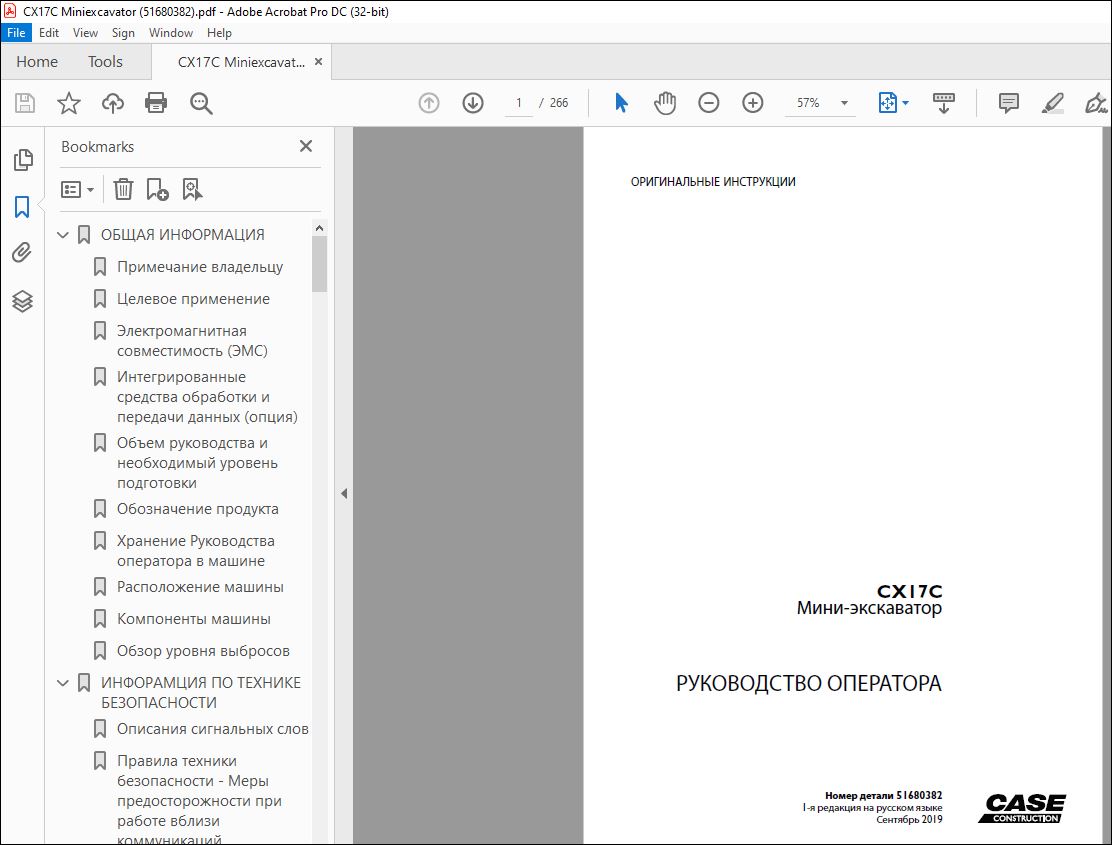Open the Attachments paperclip panel
This screenshot has height=845, width=1112.
pyautogui.click(x=22, y=252)
